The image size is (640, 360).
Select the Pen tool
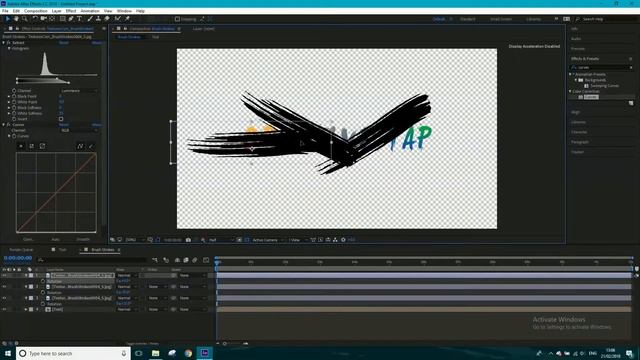pyautogui.click(x=71, y=19)
